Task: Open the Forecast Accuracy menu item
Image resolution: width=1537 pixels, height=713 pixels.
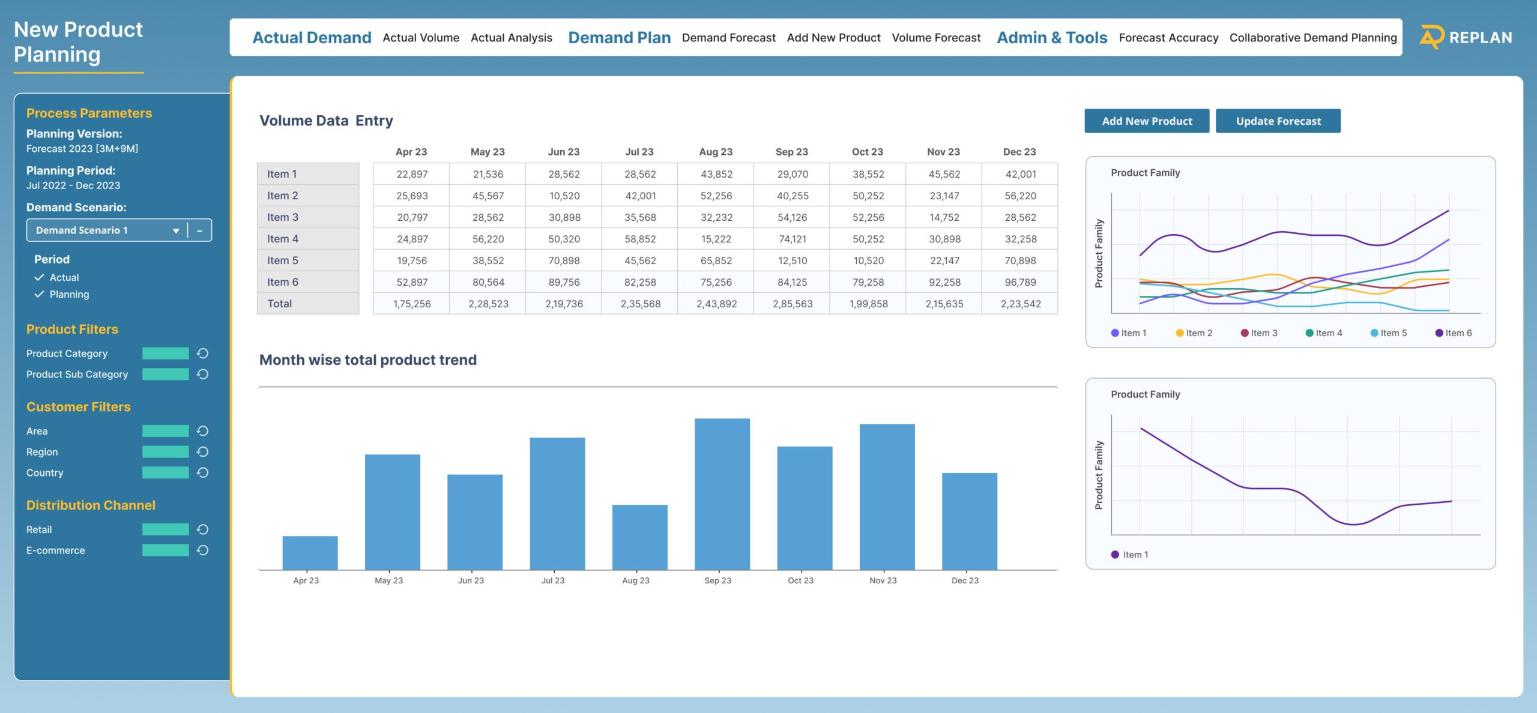Action: 1168,38
